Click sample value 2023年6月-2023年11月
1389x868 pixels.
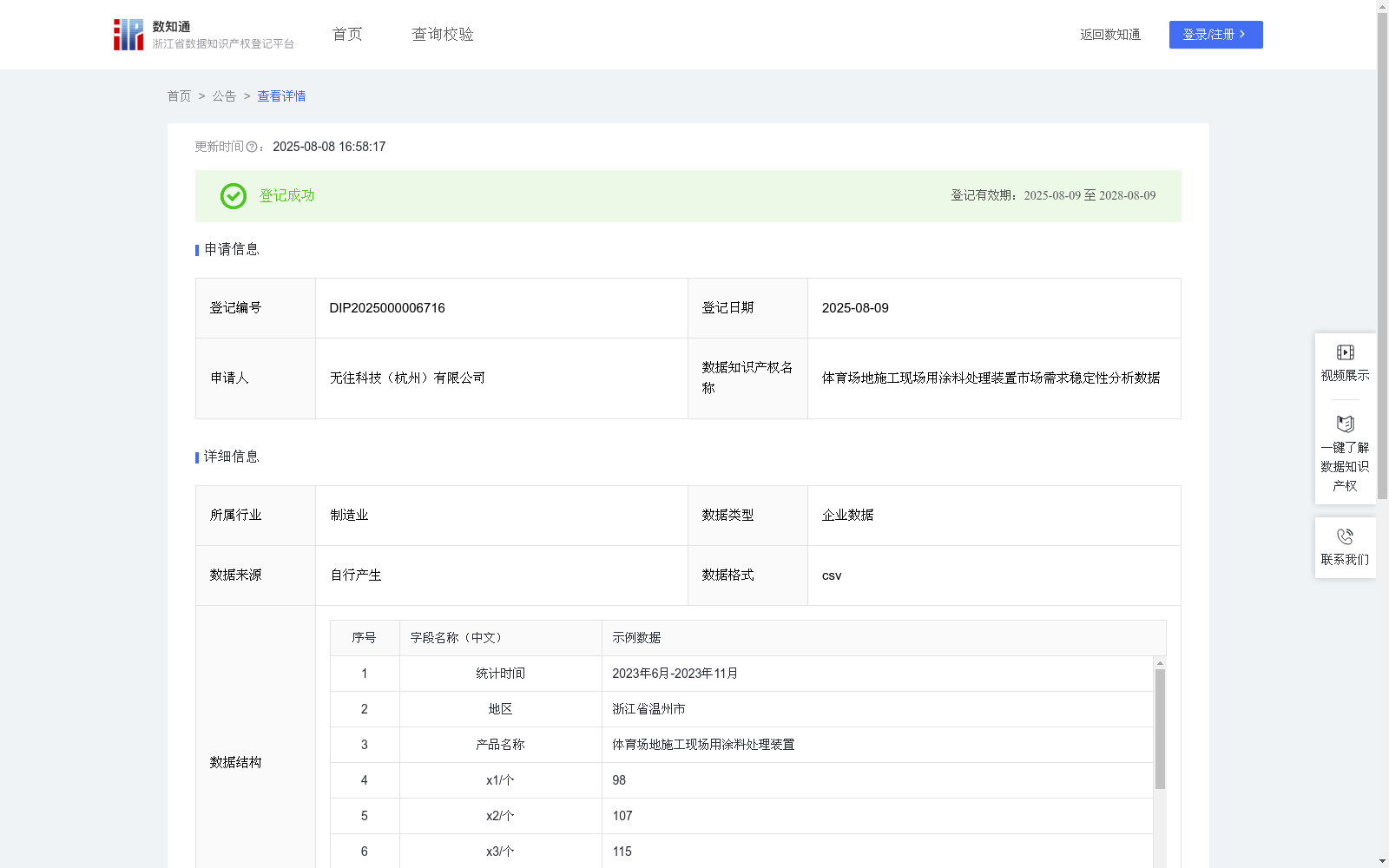tap(675, 674)
